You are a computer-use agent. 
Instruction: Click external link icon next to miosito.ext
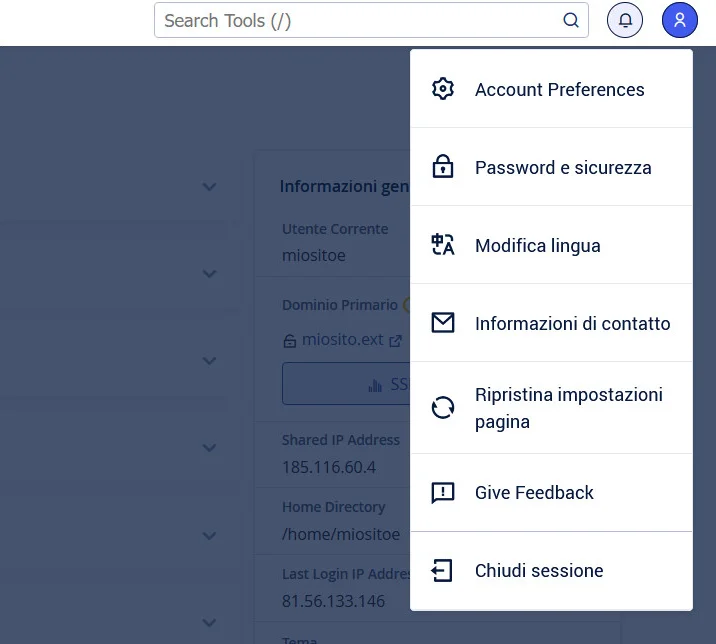click(x=395, y=341)
